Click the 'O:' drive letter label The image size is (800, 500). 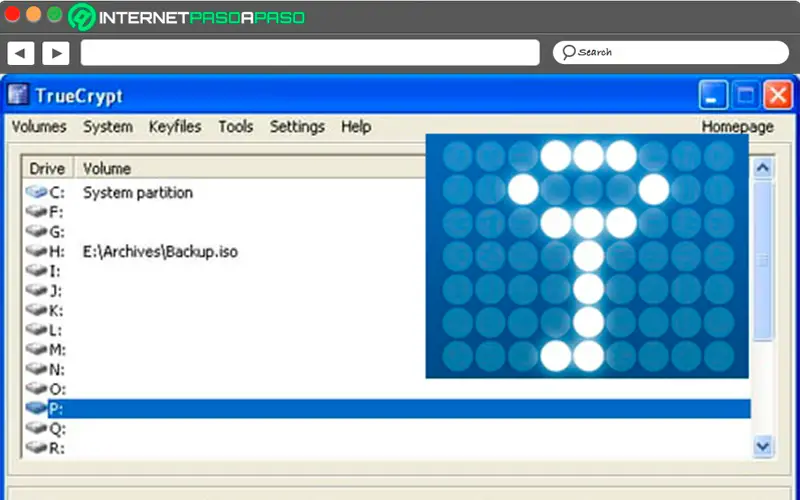point(57,389)
